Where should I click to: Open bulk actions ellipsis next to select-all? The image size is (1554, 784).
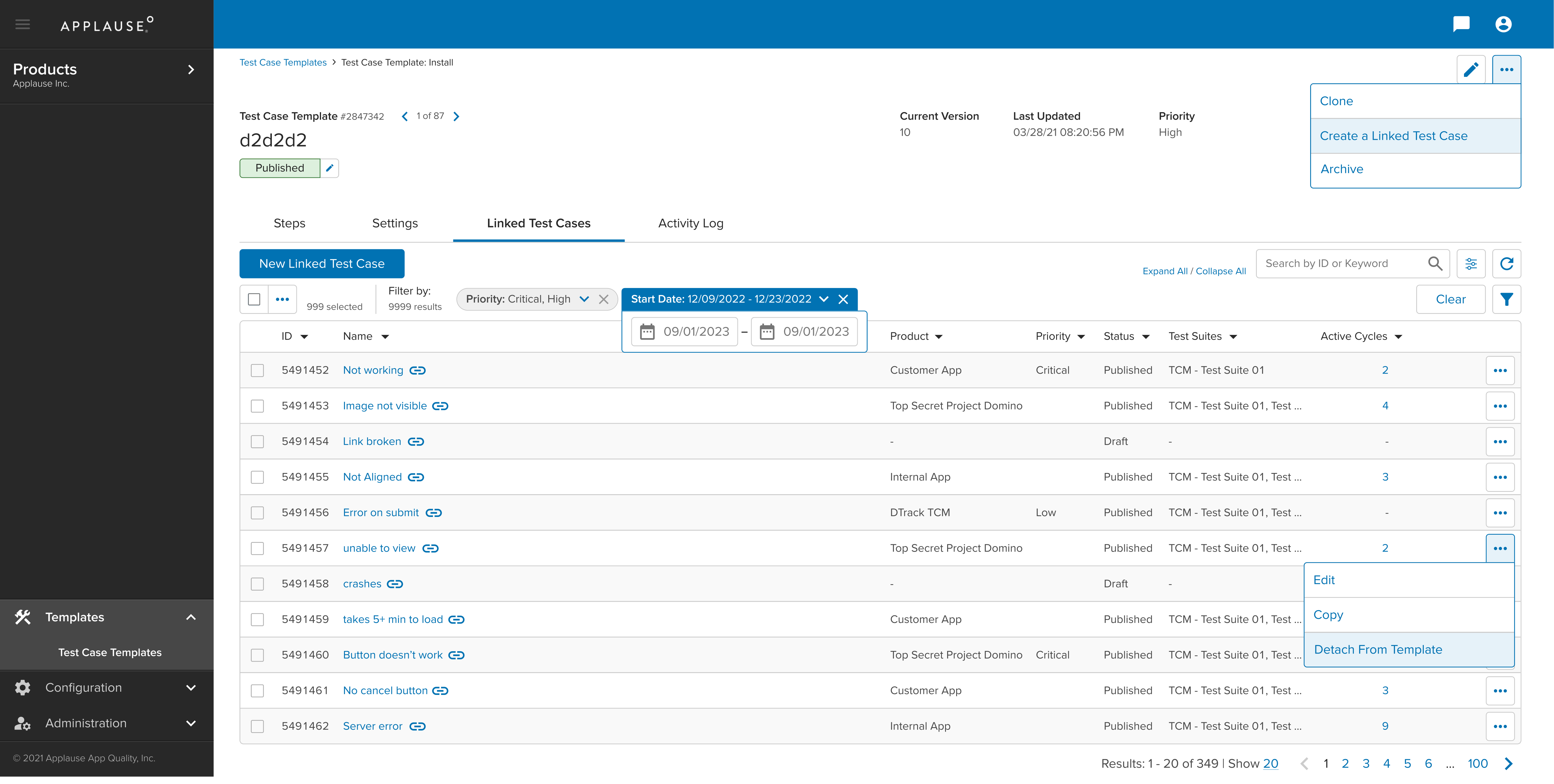(x=282, y=299)
